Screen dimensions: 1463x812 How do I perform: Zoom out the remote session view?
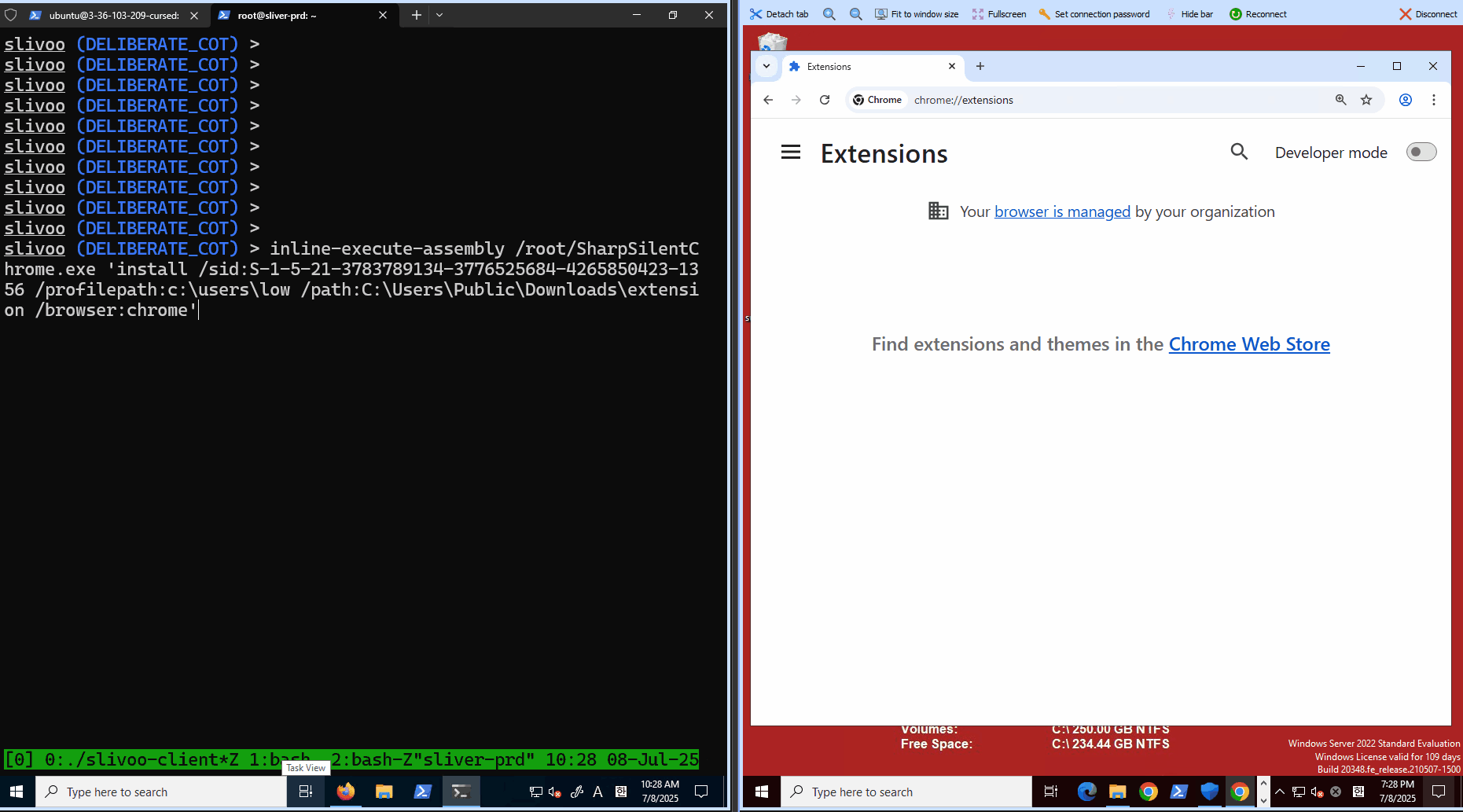tap(856, 14)
